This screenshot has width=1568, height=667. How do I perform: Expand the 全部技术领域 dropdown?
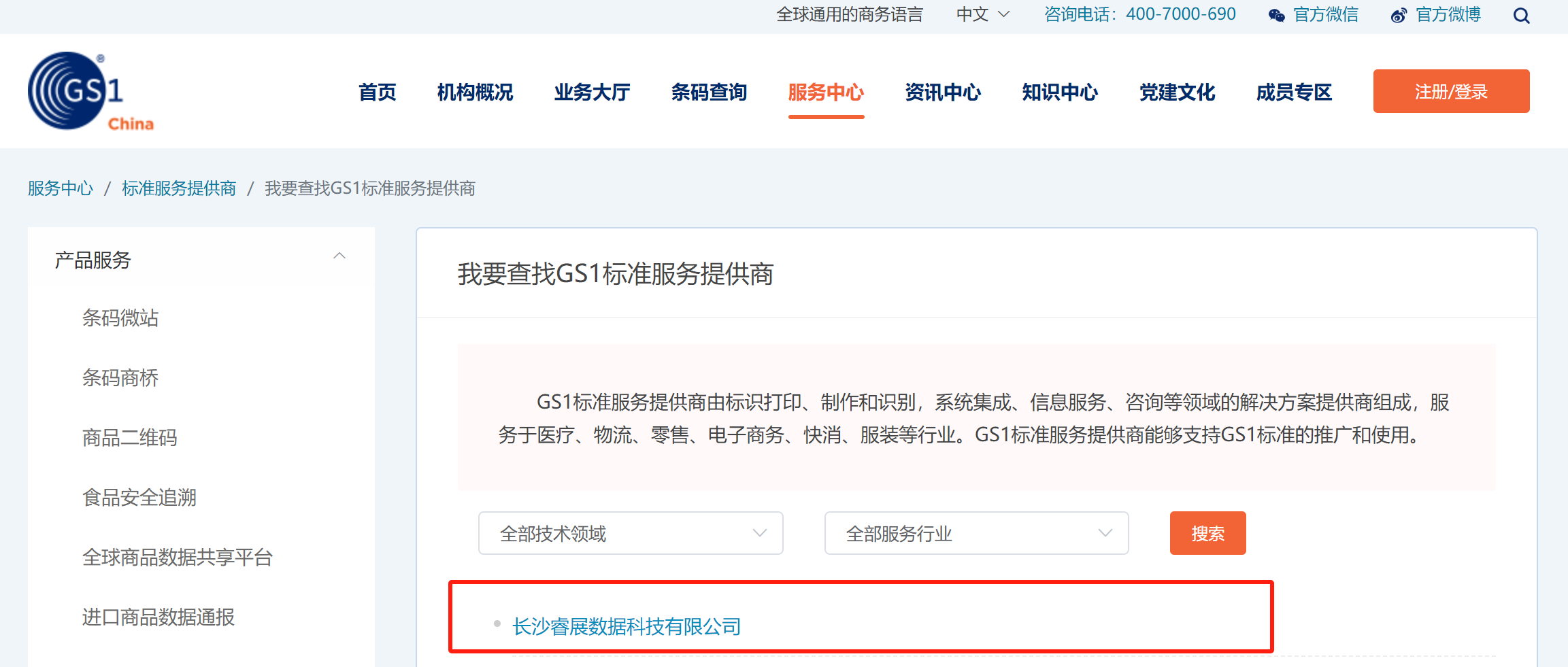(x=631, y=533)
